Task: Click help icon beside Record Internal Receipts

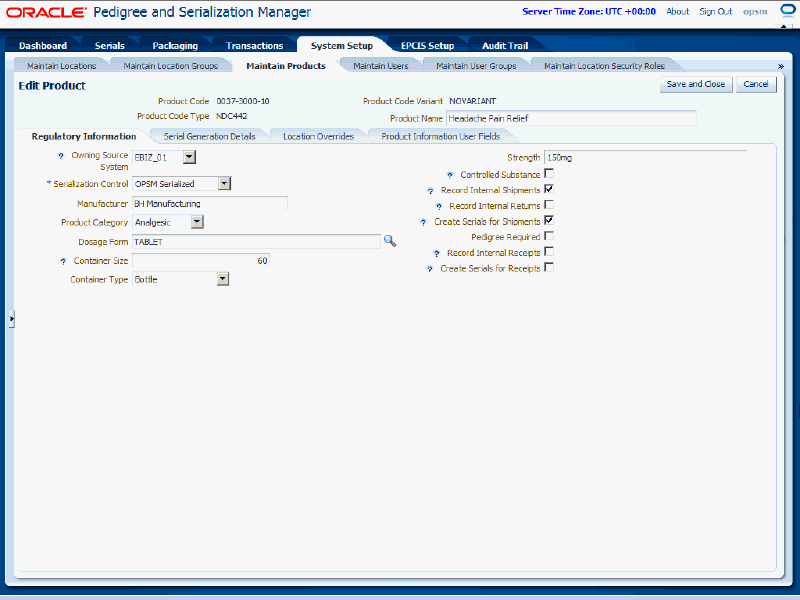Action: coord(436,254)
